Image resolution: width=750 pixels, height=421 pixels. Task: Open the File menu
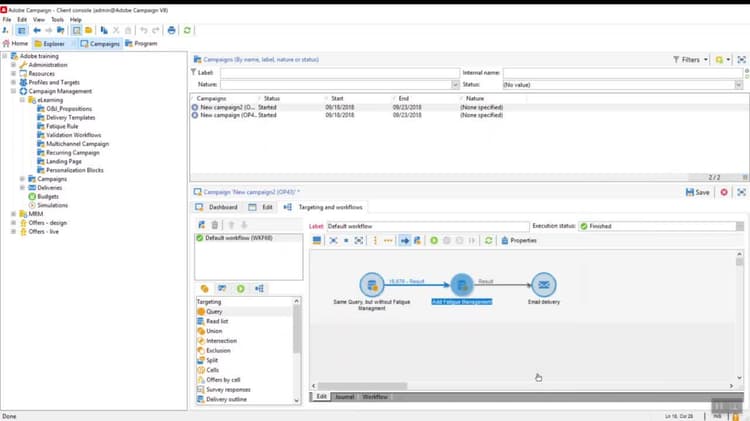click(7, 20)
